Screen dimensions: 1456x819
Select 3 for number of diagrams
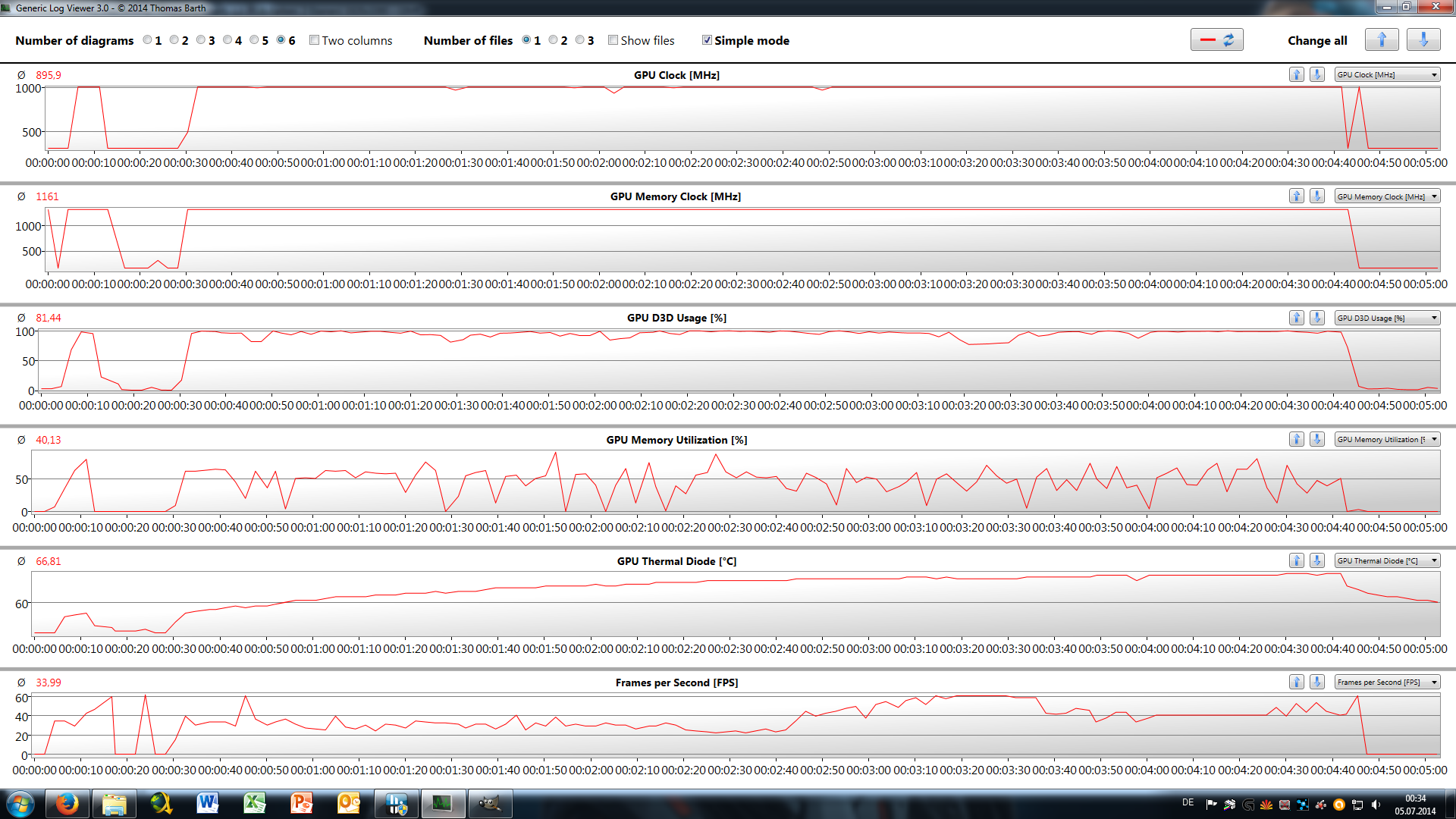point(201,40)
